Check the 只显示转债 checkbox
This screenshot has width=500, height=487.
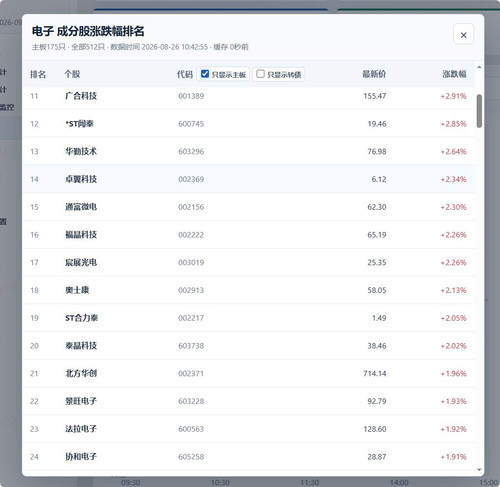coord(260,74)
